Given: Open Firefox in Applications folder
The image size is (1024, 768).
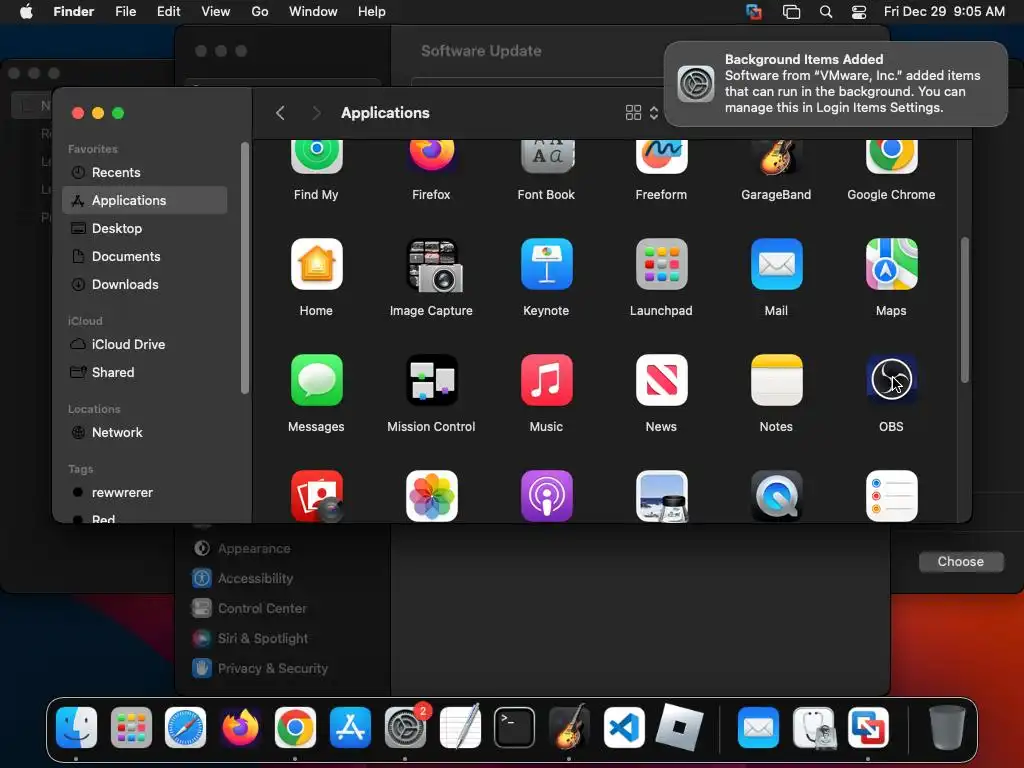Looking at the screenshot, I should (x=431, y=157).
